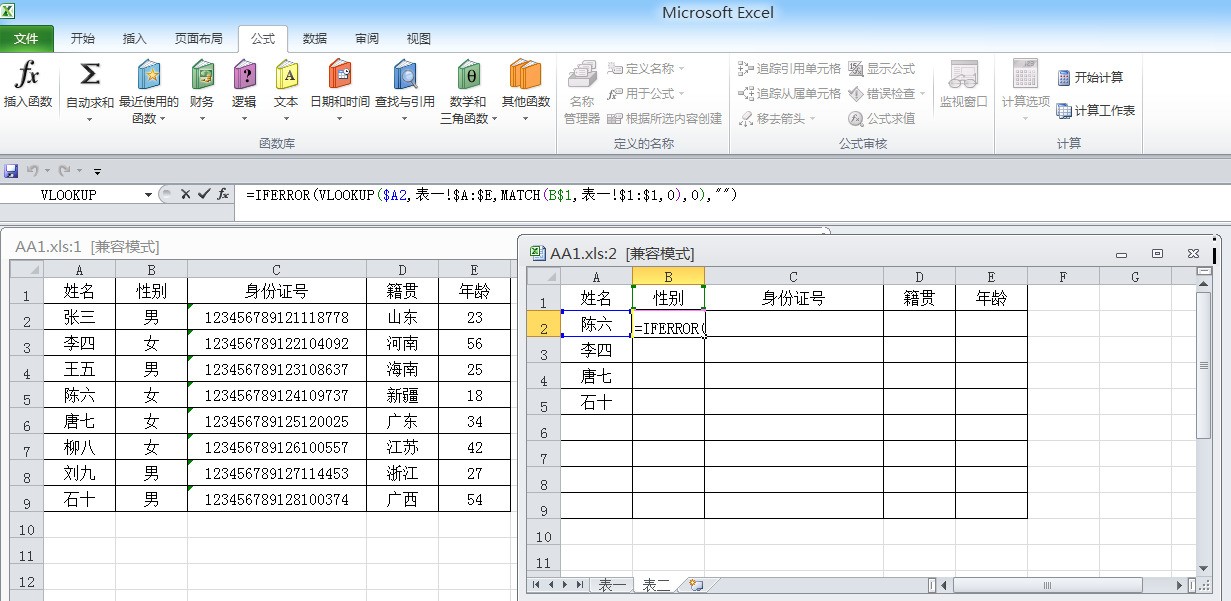
Task: Click the 开始计算 icon
Action: coord(1064,77)
